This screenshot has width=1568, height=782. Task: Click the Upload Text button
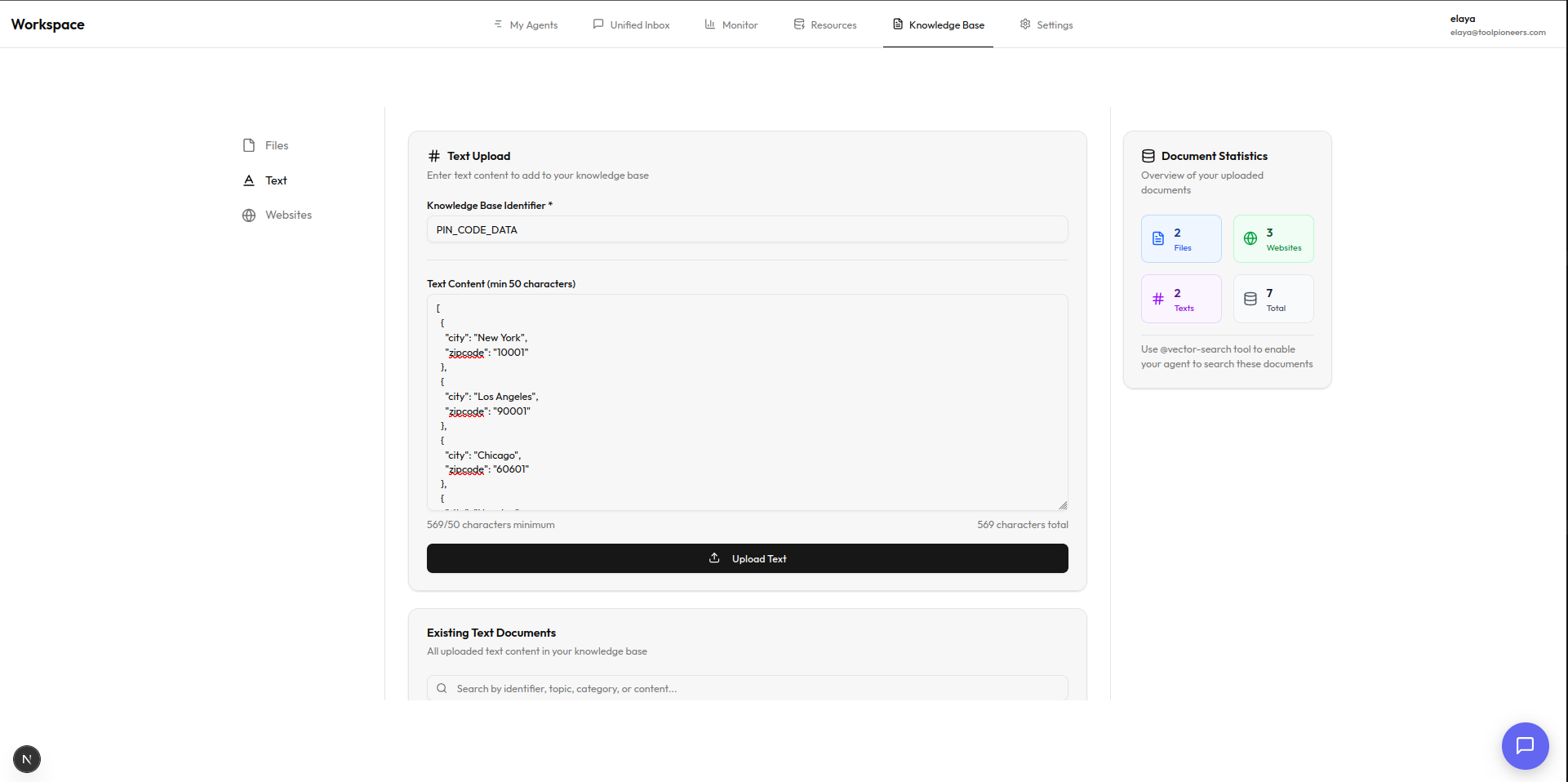click(746, 558)
